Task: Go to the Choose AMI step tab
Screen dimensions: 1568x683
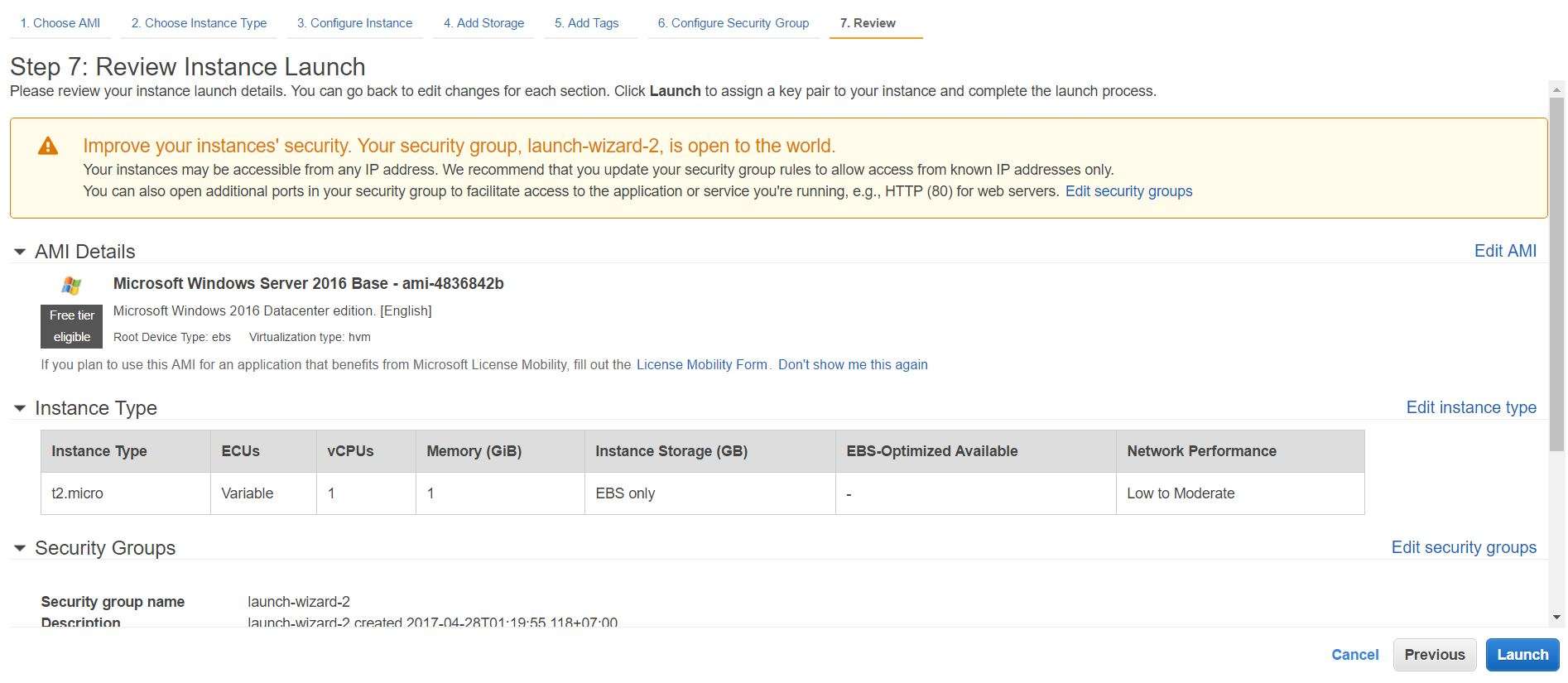Action: pos(60,23)
